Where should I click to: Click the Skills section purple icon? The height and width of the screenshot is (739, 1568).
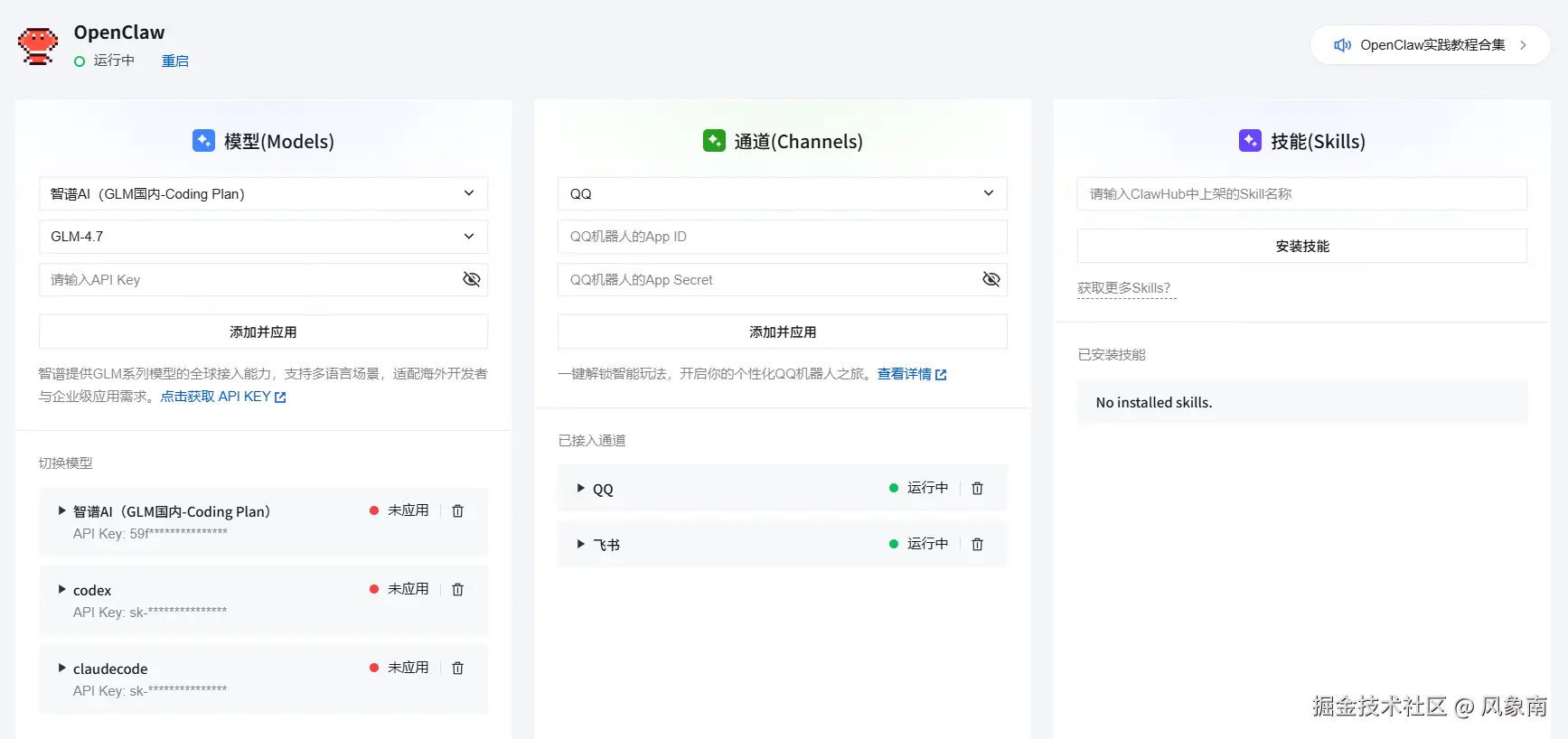pyautogui.click(x=1250, y=141)
